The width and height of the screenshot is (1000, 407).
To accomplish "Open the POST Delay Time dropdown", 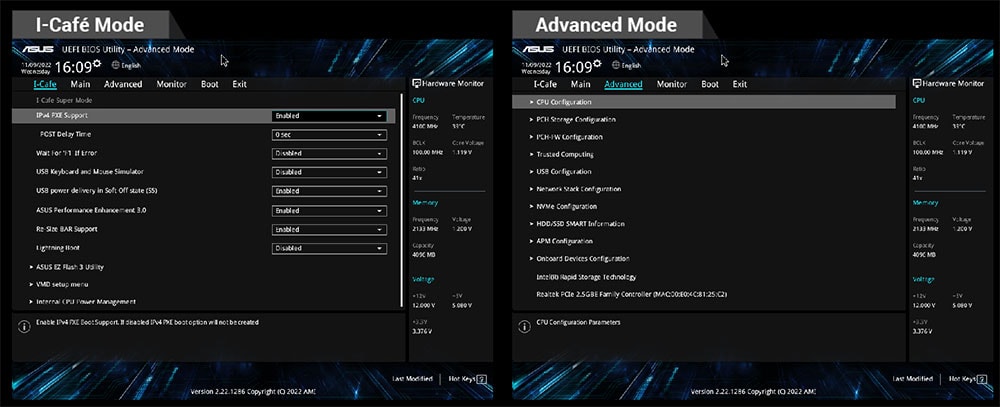I will click(x=329, y=135).
